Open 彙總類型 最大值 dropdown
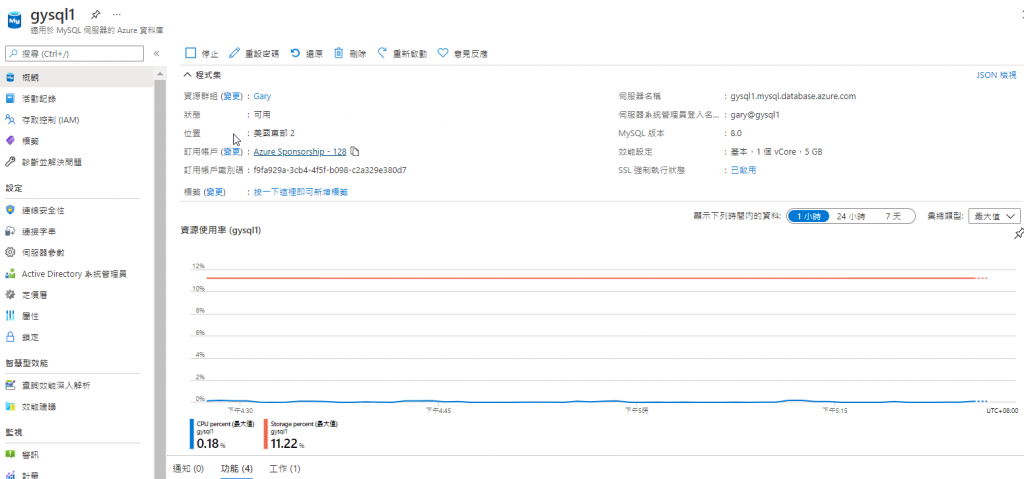The image size is (1024, 479). [x=994, y=216]
